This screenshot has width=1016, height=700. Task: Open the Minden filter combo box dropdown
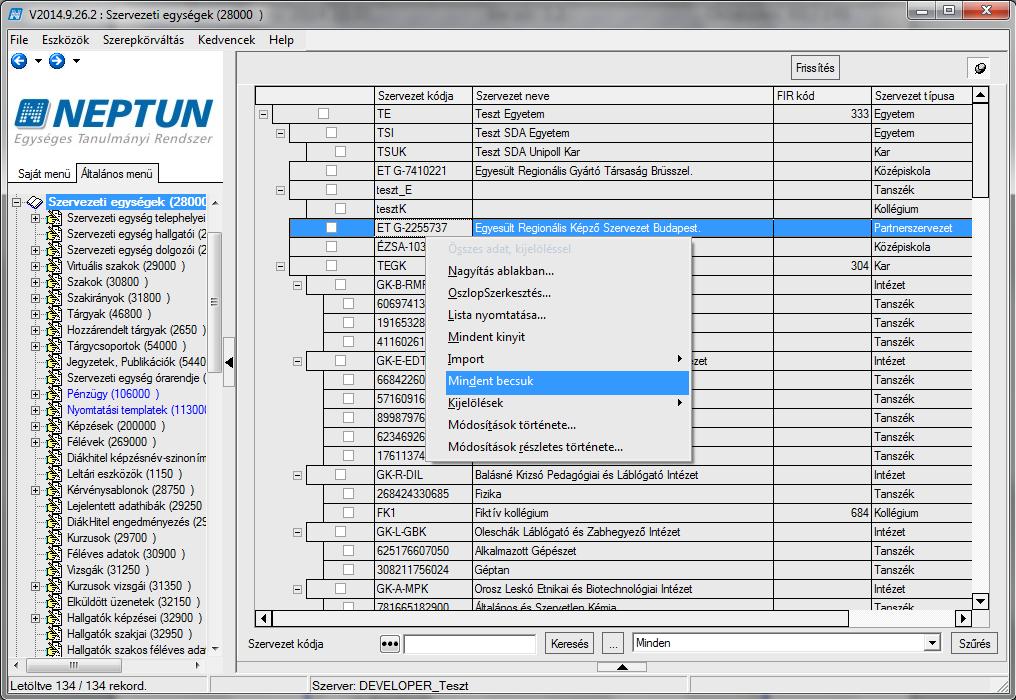click(x=932, y=644)
